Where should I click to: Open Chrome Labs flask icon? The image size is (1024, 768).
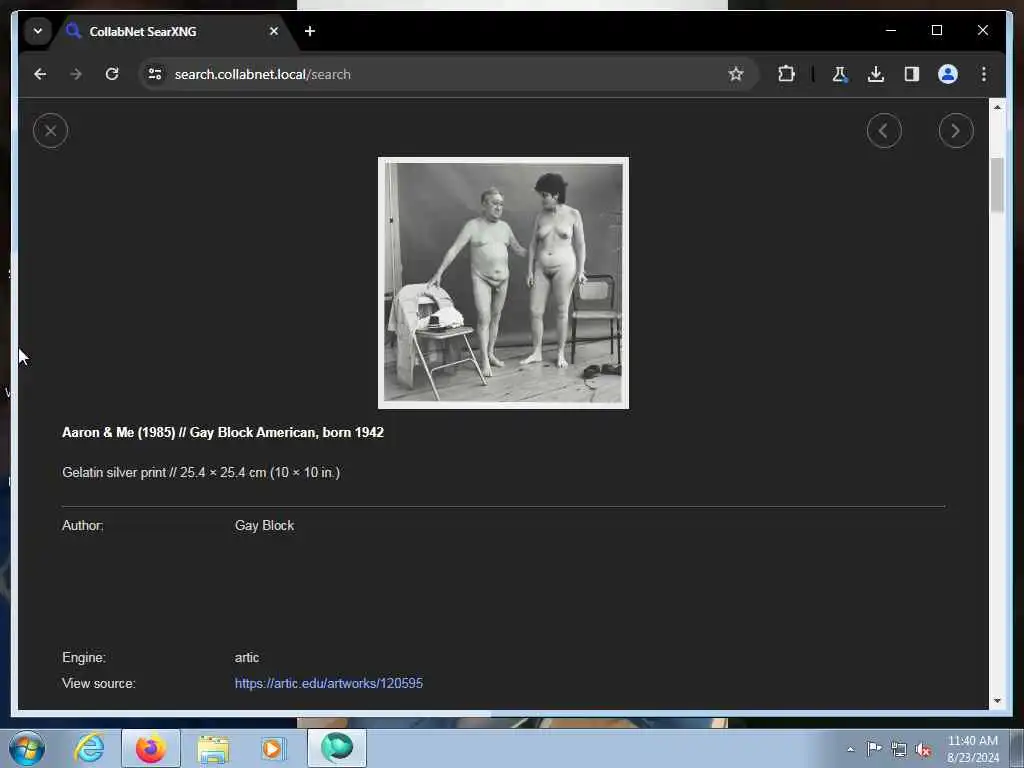coord(839,74)
